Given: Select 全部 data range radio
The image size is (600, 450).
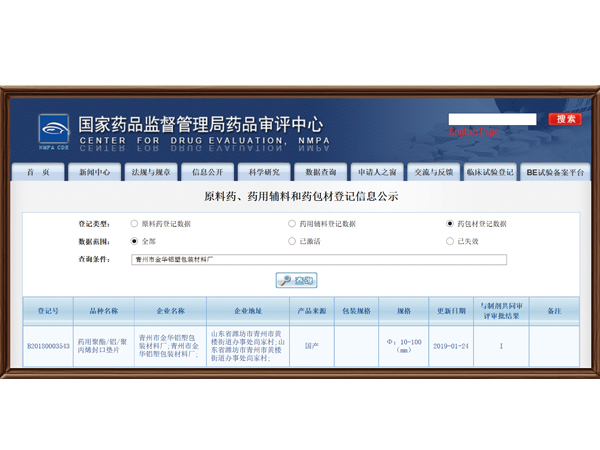Looking at the screenshot, I should tap(134, 241).
